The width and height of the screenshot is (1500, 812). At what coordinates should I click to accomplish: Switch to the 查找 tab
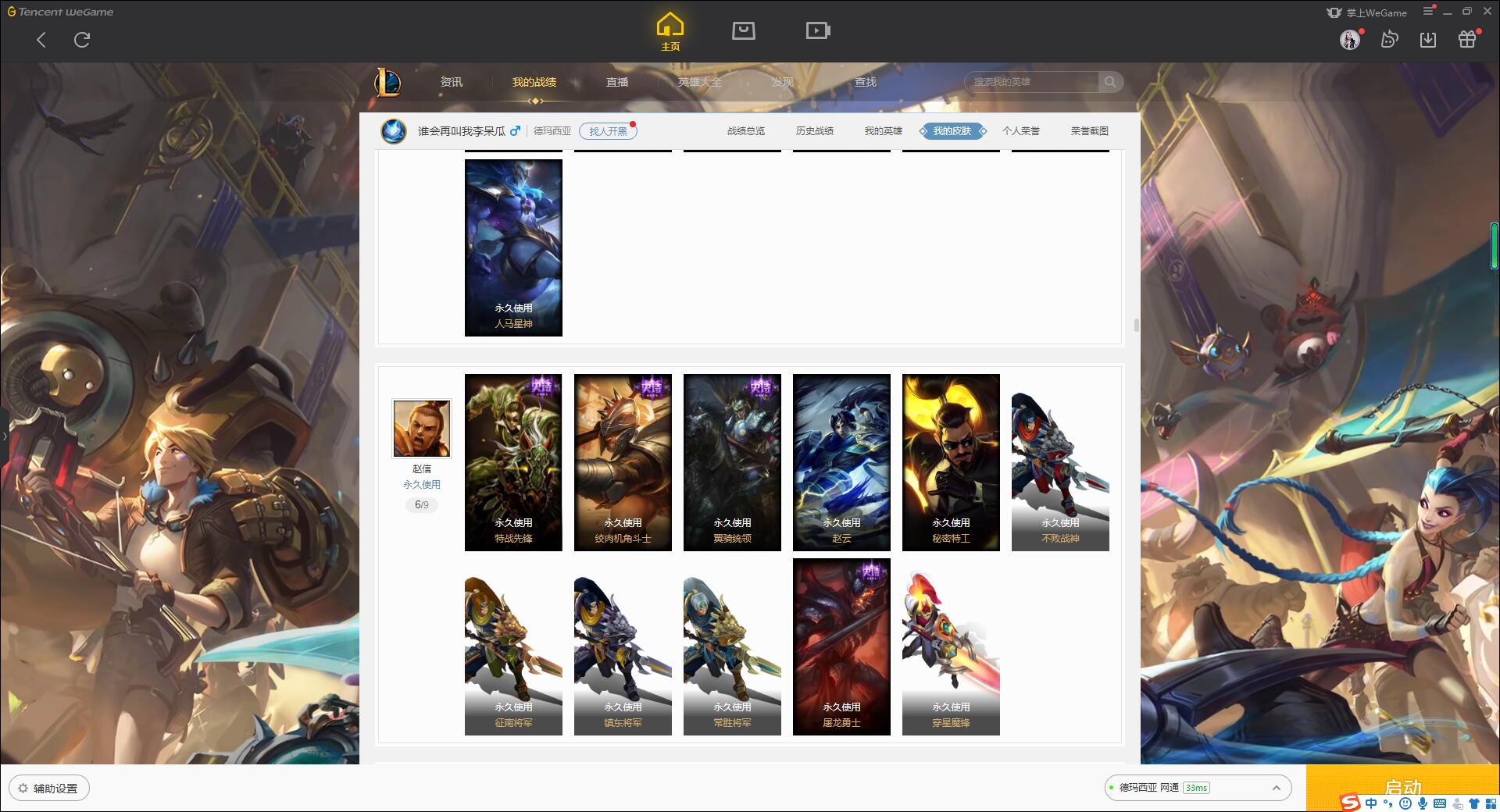click(x=865, y=82)
